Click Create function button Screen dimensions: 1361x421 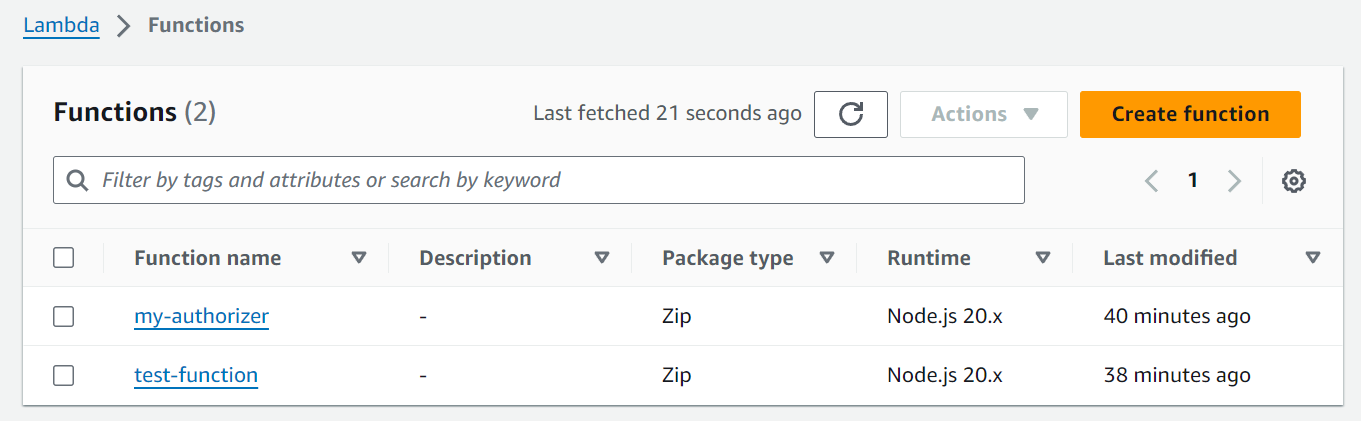(1190, 114)
